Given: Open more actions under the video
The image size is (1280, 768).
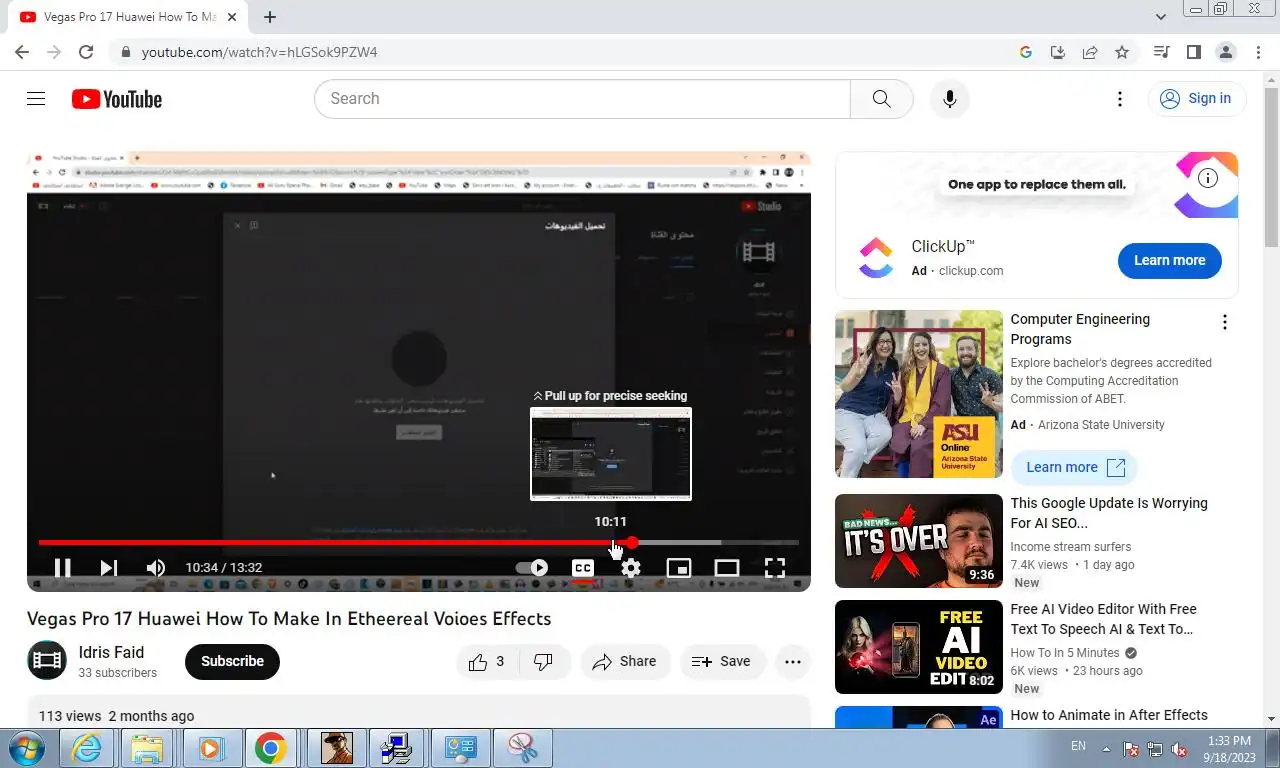Looking at the screenshot, I should 793,661.
